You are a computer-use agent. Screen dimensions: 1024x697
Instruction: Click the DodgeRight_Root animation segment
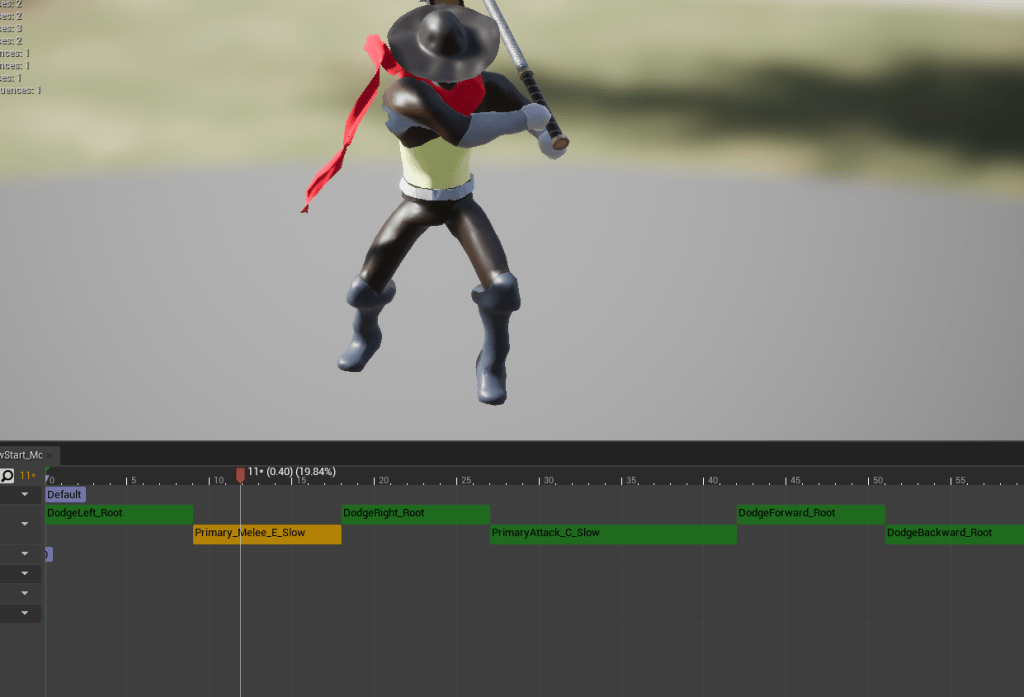[x=415, y=514]
